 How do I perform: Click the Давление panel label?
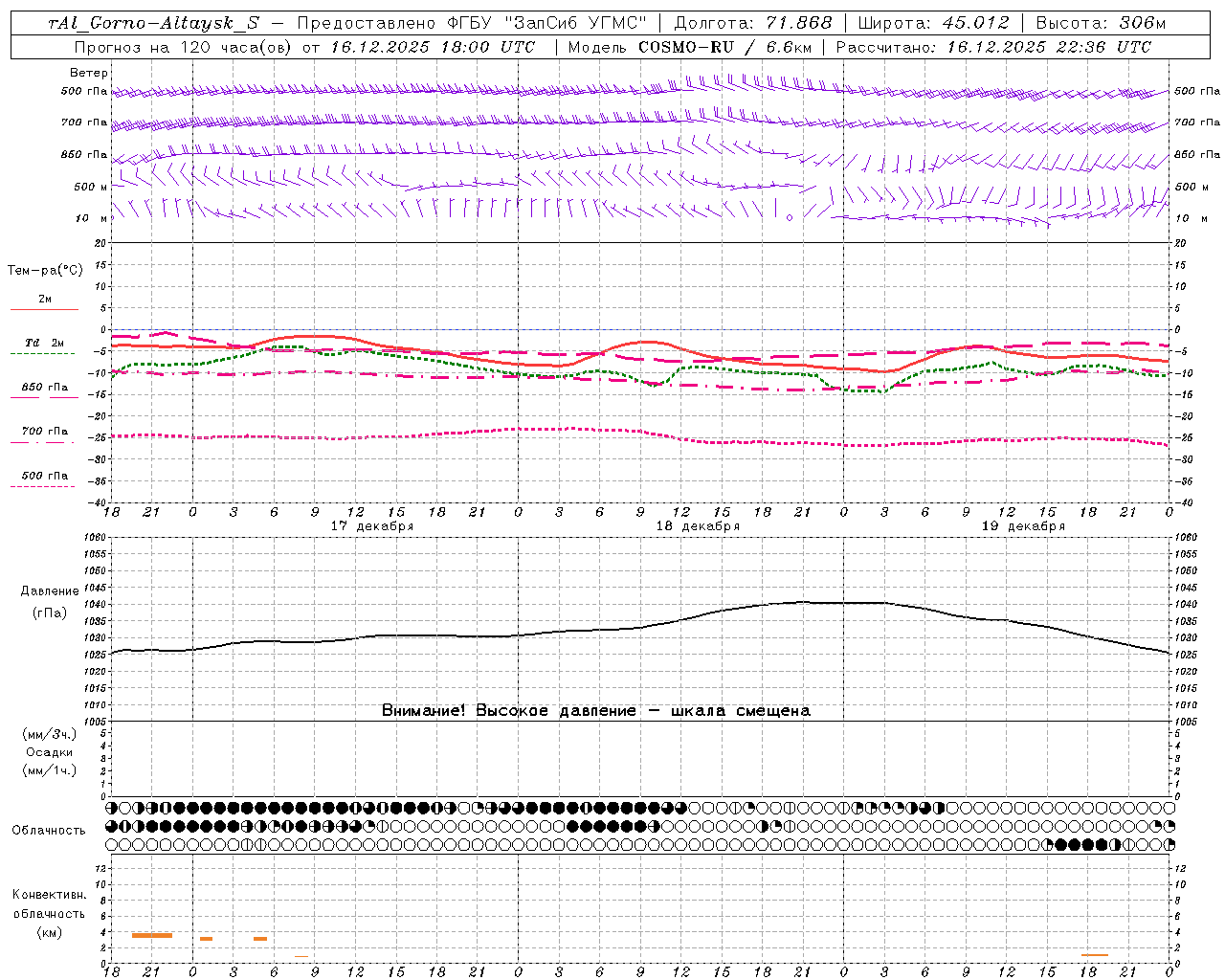point(50,591)
